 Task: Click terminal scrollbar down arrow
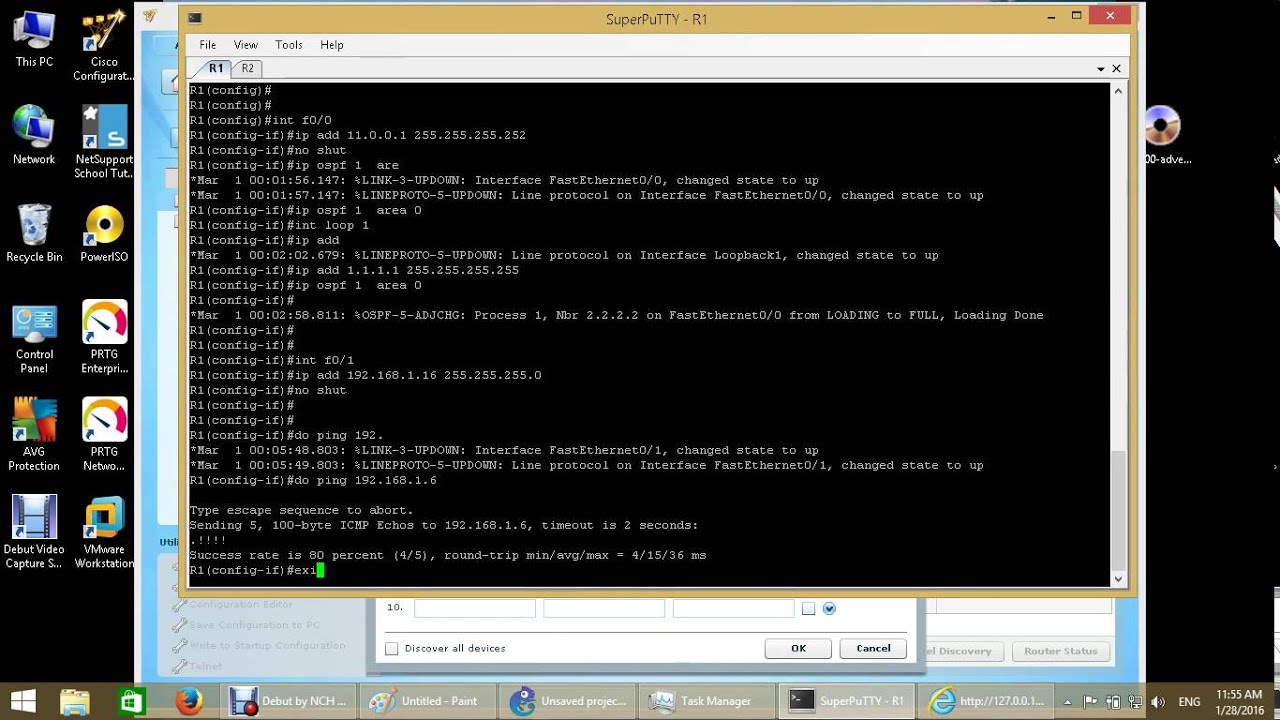[x=1118, y=578]
